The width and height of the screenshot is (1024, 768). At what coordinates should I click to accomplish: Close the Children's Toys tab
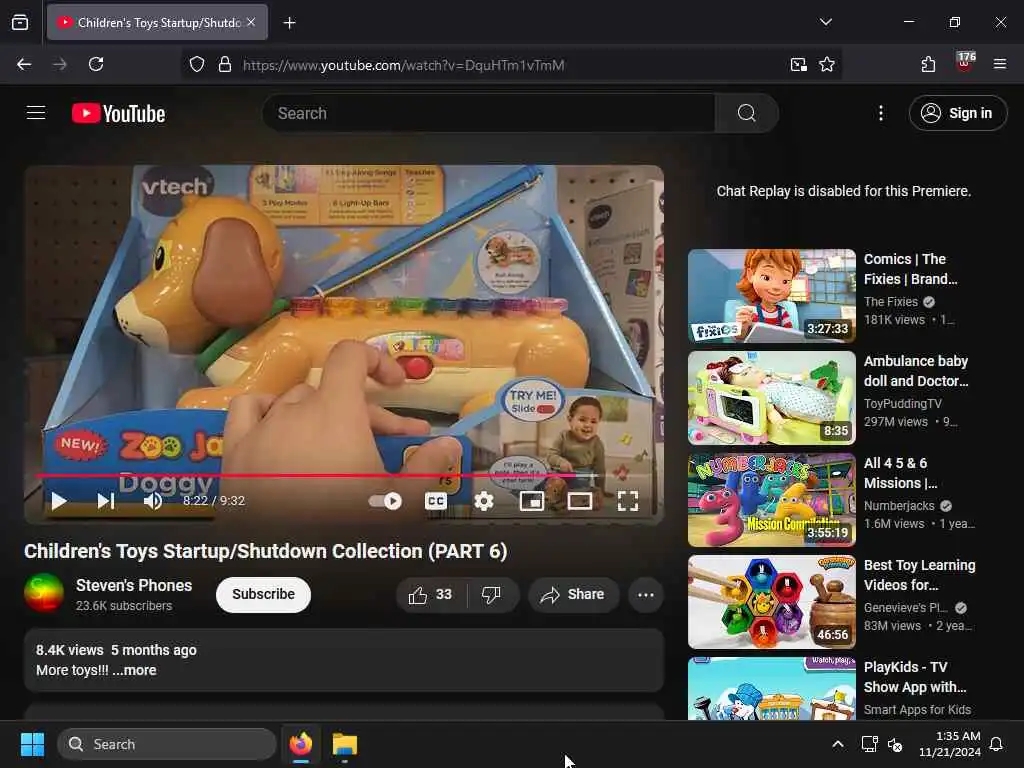point(251,22)
